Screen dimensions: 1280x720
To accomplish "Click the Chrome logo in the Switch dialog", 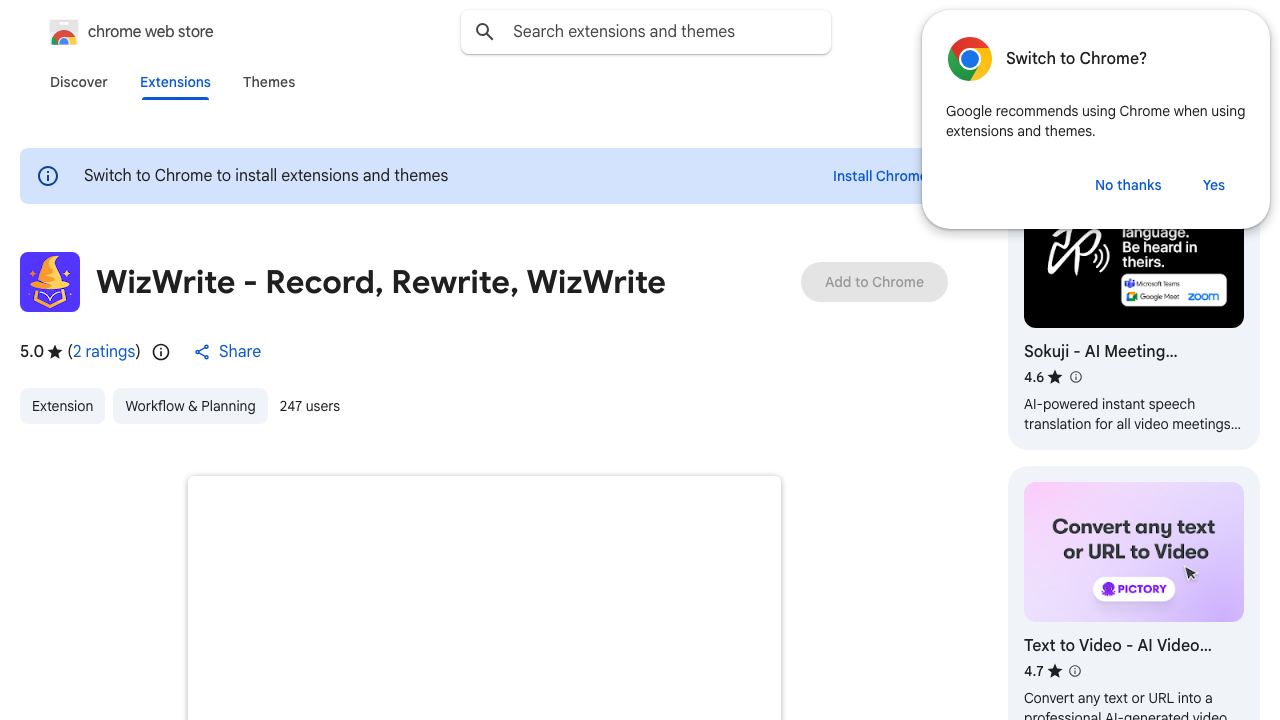I will point(970,59).
